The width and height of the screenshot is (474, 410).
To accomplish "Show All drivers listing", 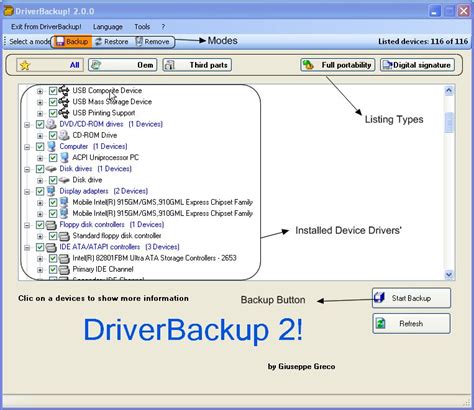I will tap(50, 65).
